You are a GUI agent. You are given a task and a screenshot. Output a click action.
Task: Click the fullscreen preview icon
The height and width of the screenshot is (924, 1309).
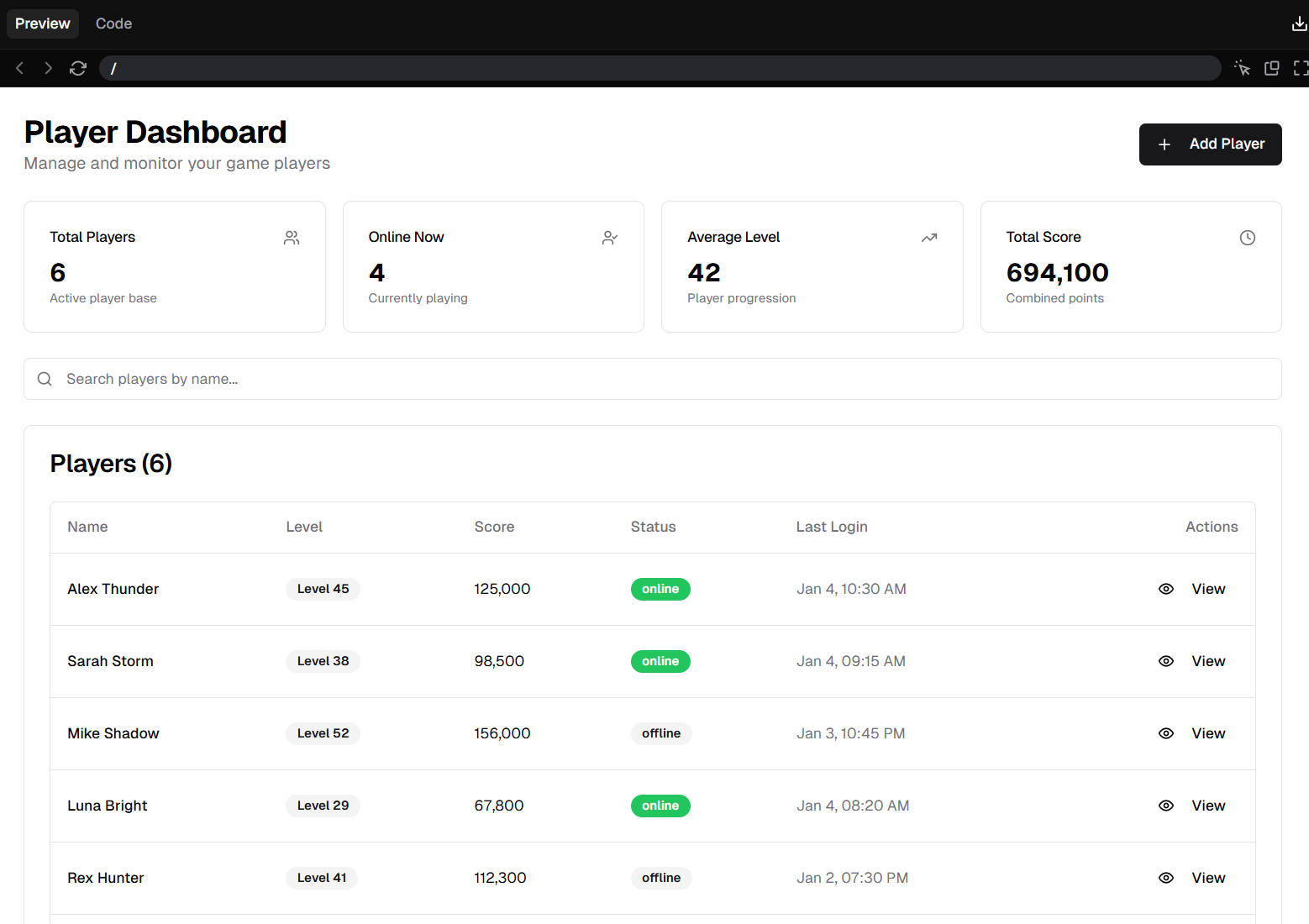tap(1301, 68)
